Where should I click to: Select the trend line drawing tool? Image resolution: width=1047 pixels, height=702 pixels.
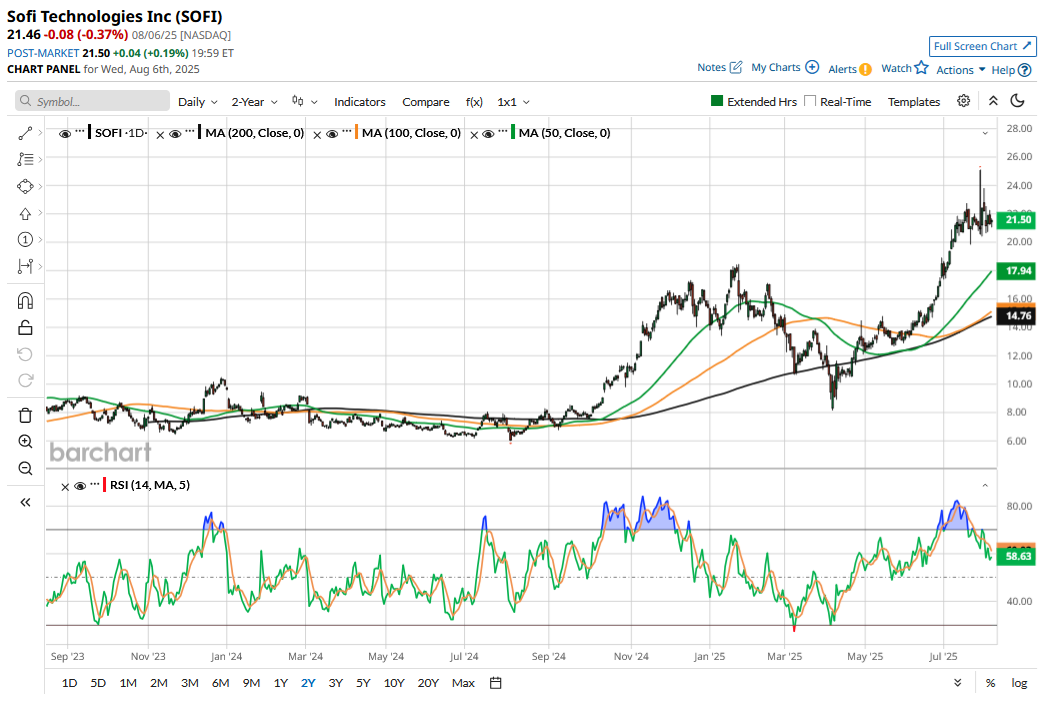coord(25,134)
